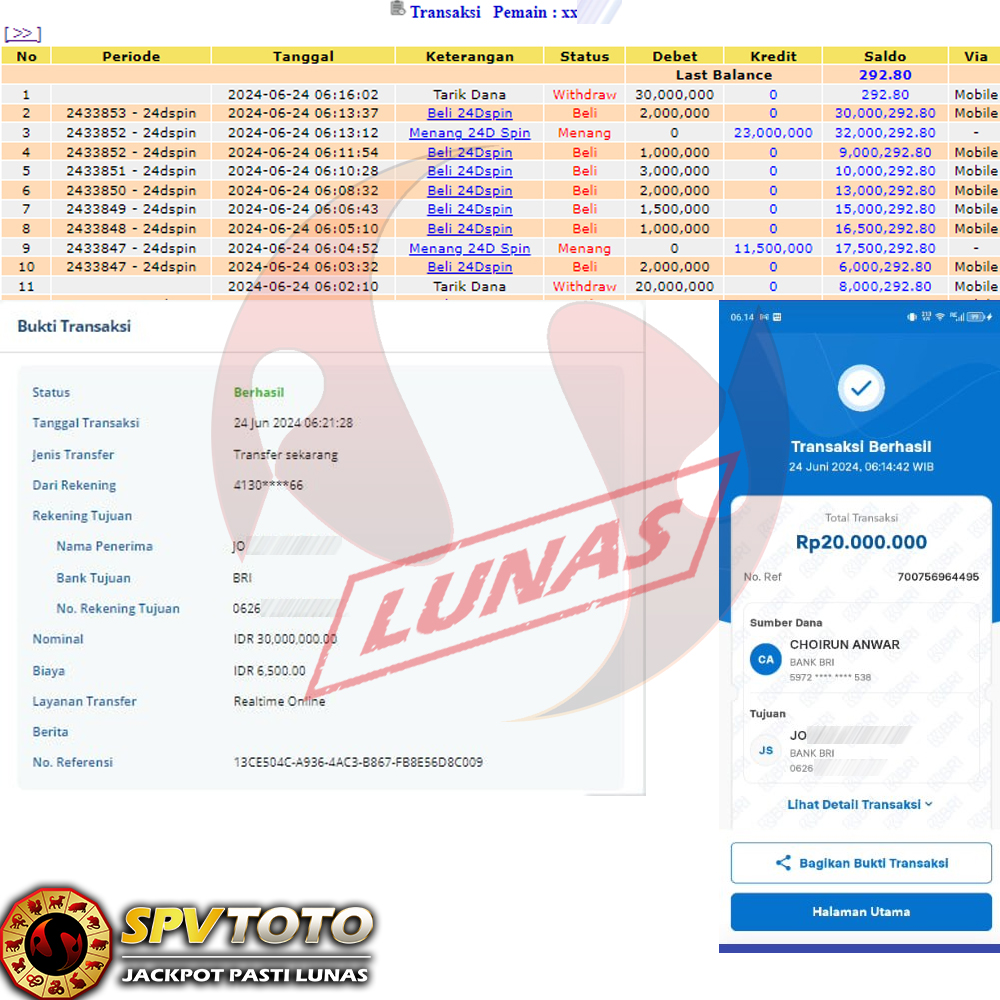
Task: Click Beli 24Dspin link for period 2433849
Action: tap(469, 209)
